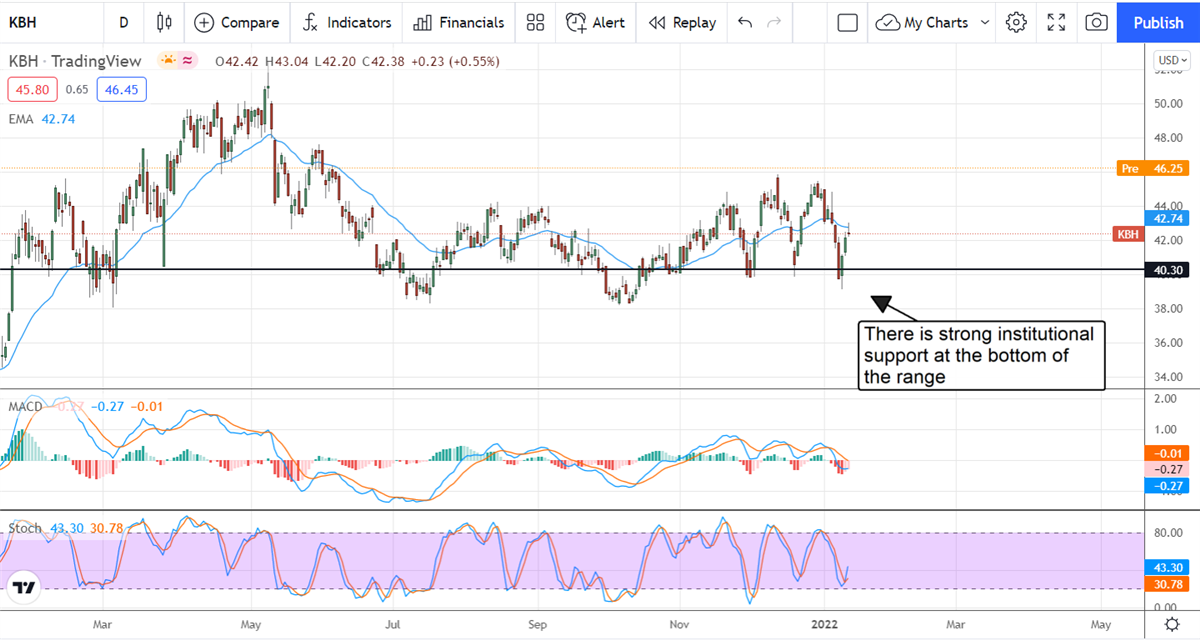The height and width of the screenshot is (640, 1200).
Task: Click the KBH symbol search field
Action: (x=40, y=22)
